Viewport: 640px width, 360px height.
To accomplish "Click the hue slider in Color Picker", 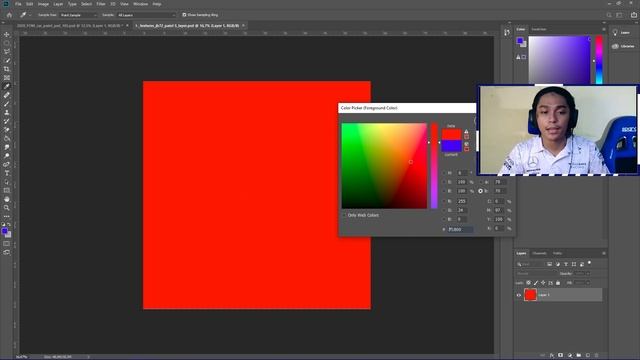I will coord(434,166).
